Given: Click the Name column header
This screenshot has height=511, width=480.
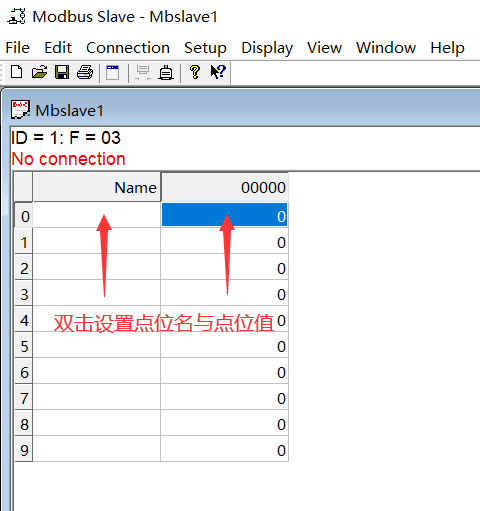Looking at the screenshot, I should (x=97, y=187).
